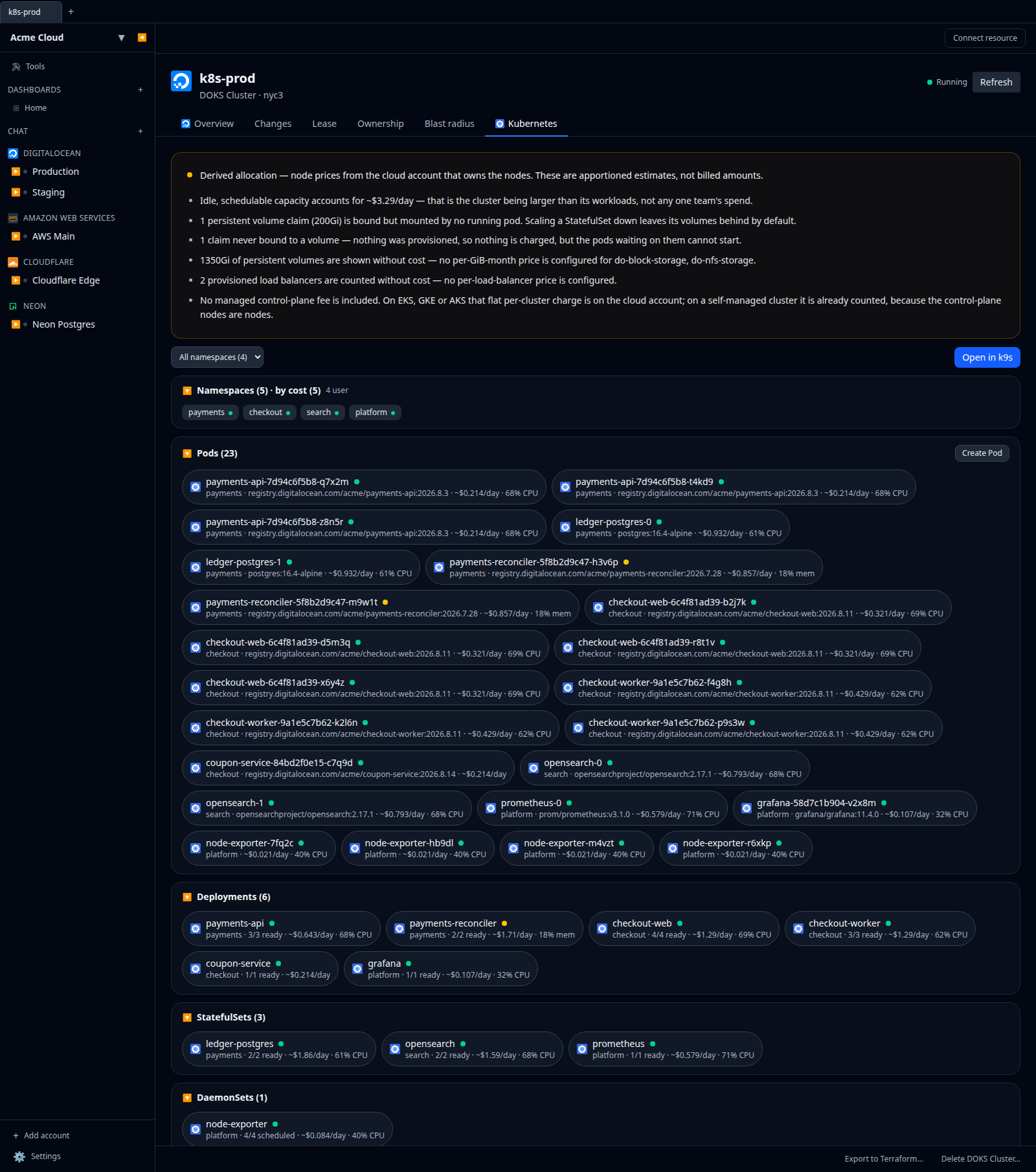Switch to the Changes tab

(273, 124)
